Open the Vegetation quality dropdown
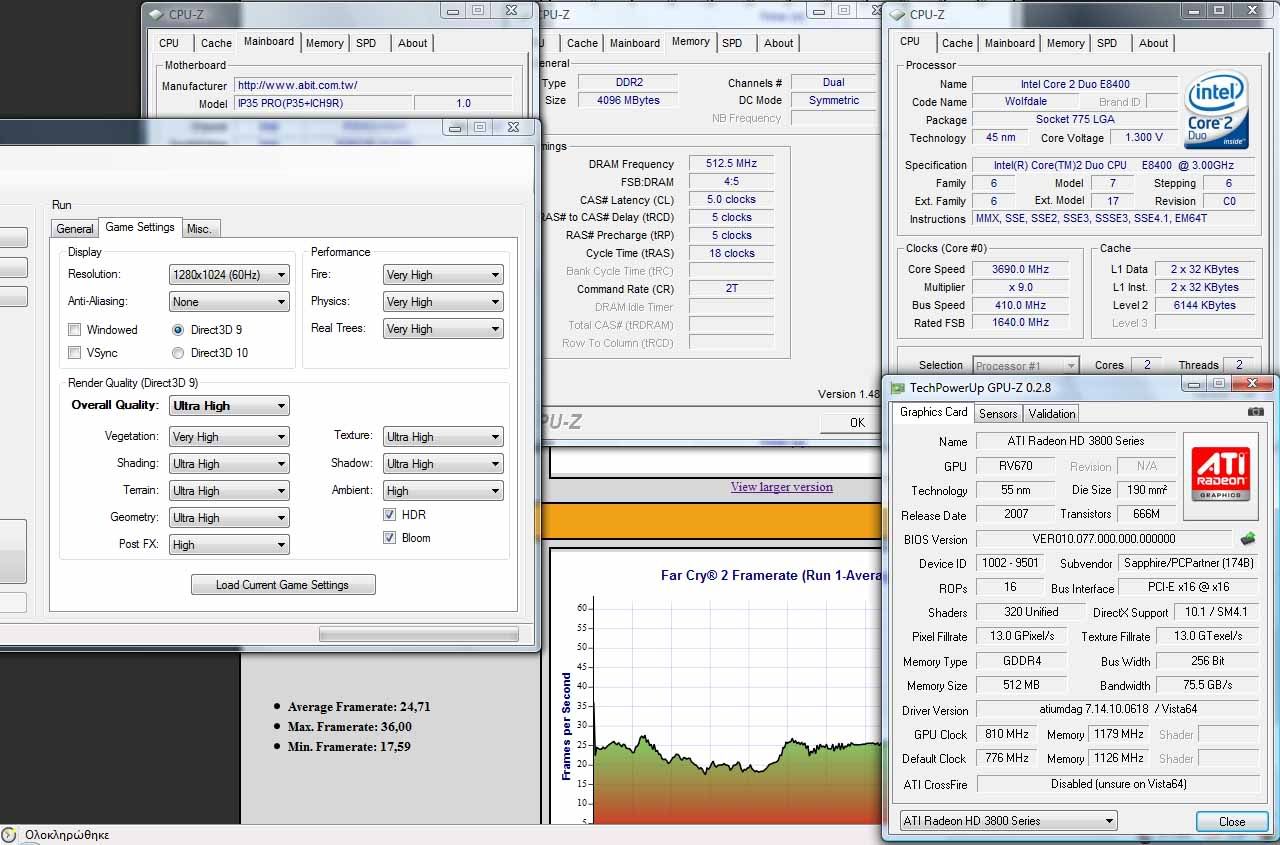Viewport: 1280px width, 845px height. coord(229,437)
